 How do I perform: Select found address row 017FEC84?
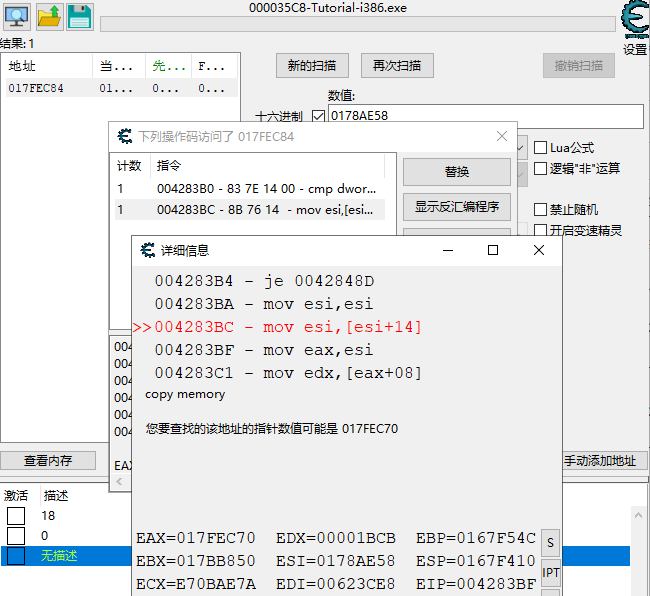(121, 88)
